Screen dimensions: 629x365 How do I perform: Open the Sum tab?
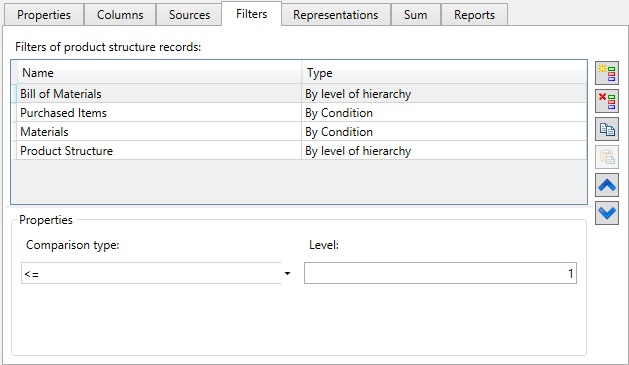pos(416,15)
